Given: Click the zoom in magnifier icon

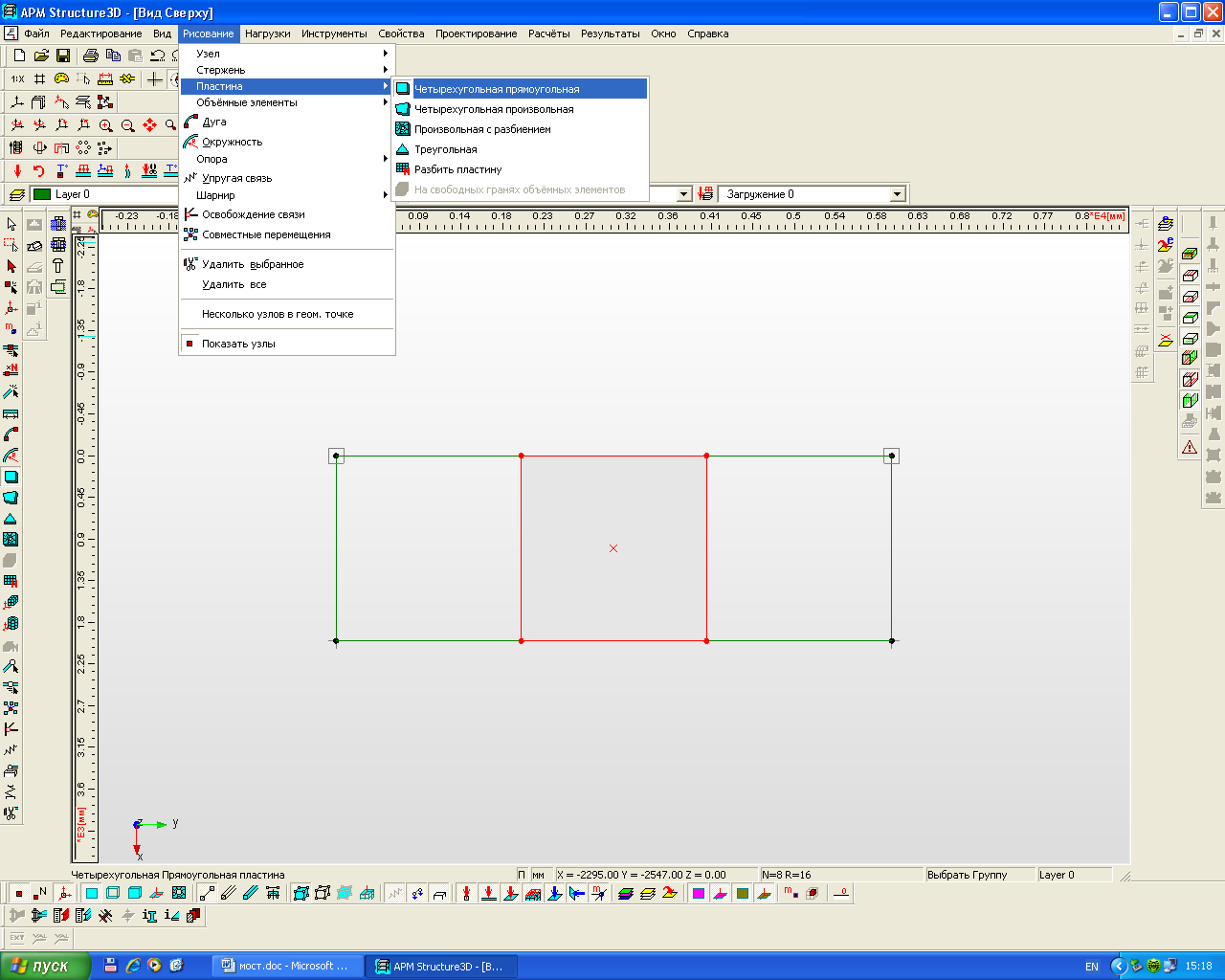Looking at the screenshot, I should [106, 125].
